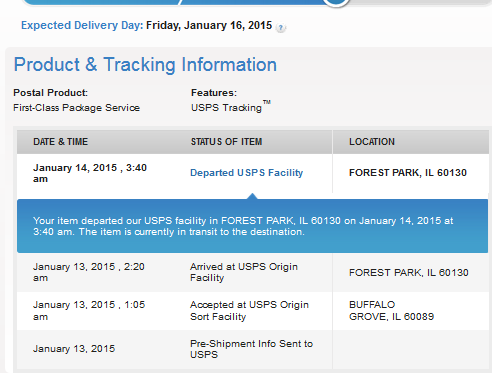Image resolution: width=492 pixels, height=373 pixels.
Task: Select the Arrived at USPS Origin Facility row
Action: 252,272
